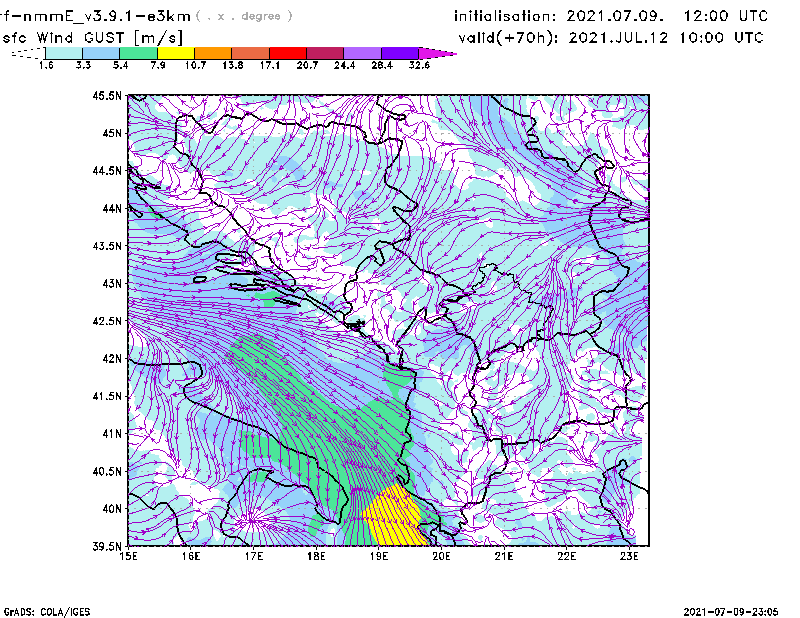Click the 40N latitude label
This screenshot has height=618, width=800.
[112, 509]
